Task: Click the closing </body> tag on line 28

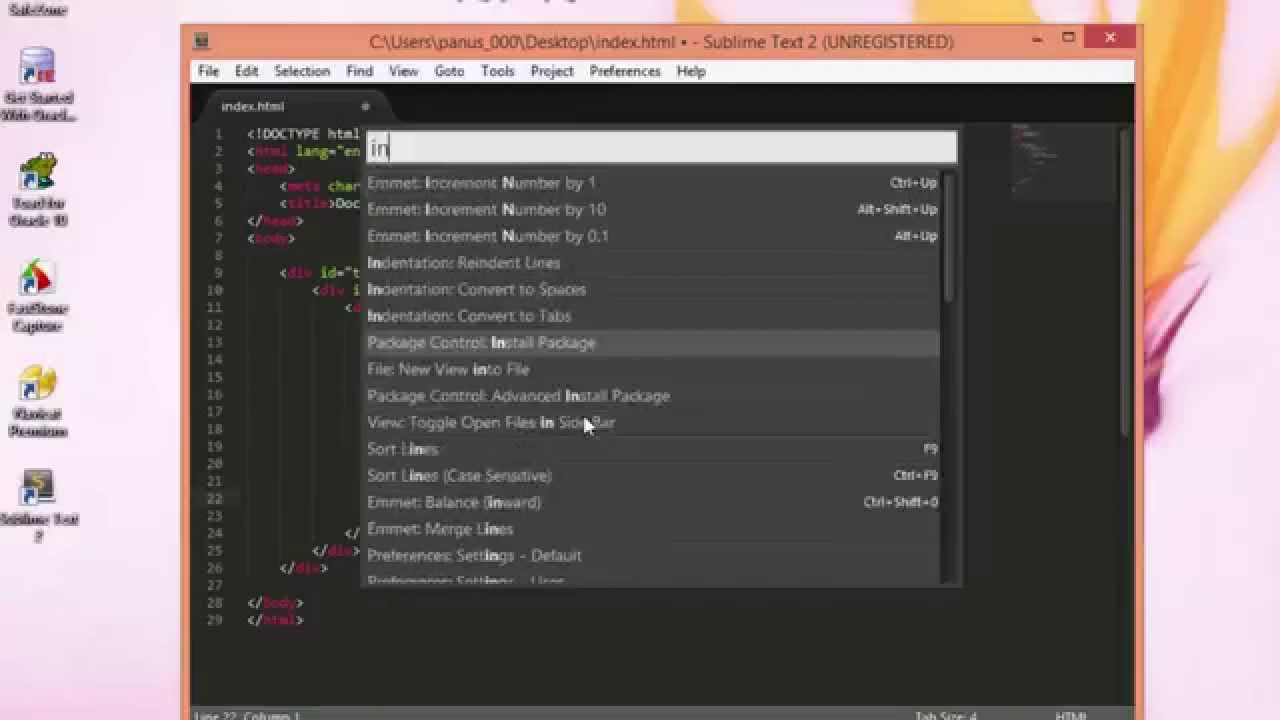Action: pos(275,603)
